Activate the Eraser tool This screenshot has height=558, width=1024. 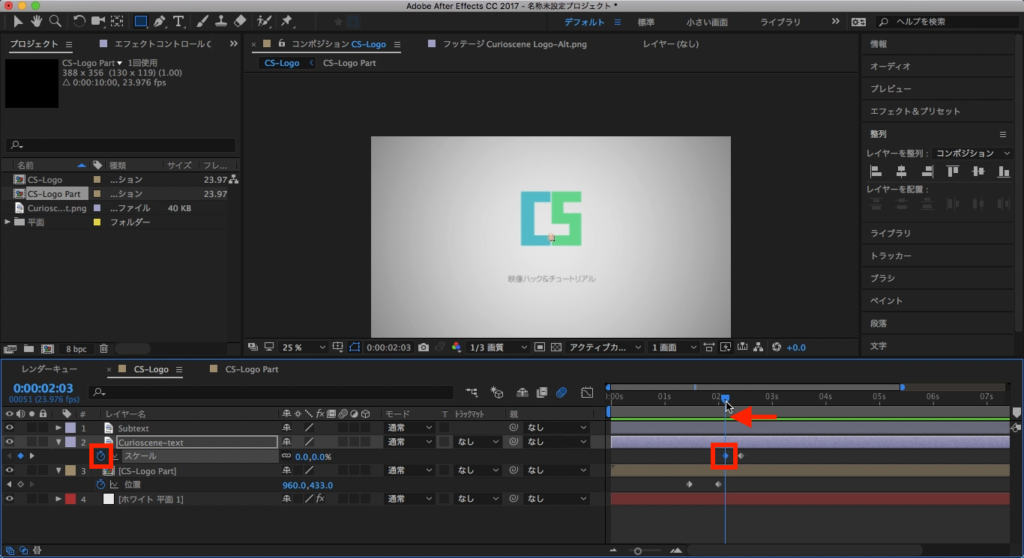click(239, 21)
